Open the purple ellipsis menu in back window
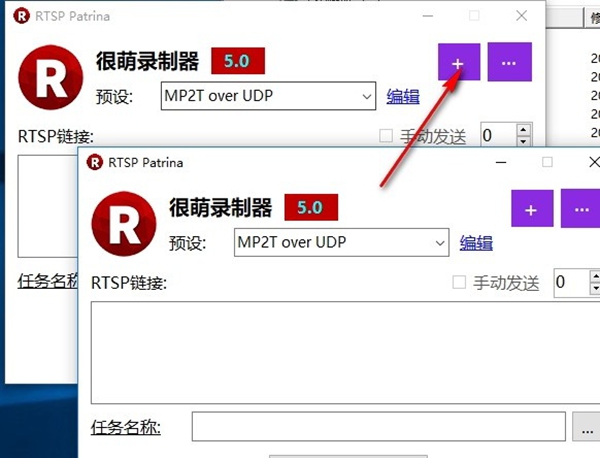Screen dimensions: 600x458 [509, 62]
